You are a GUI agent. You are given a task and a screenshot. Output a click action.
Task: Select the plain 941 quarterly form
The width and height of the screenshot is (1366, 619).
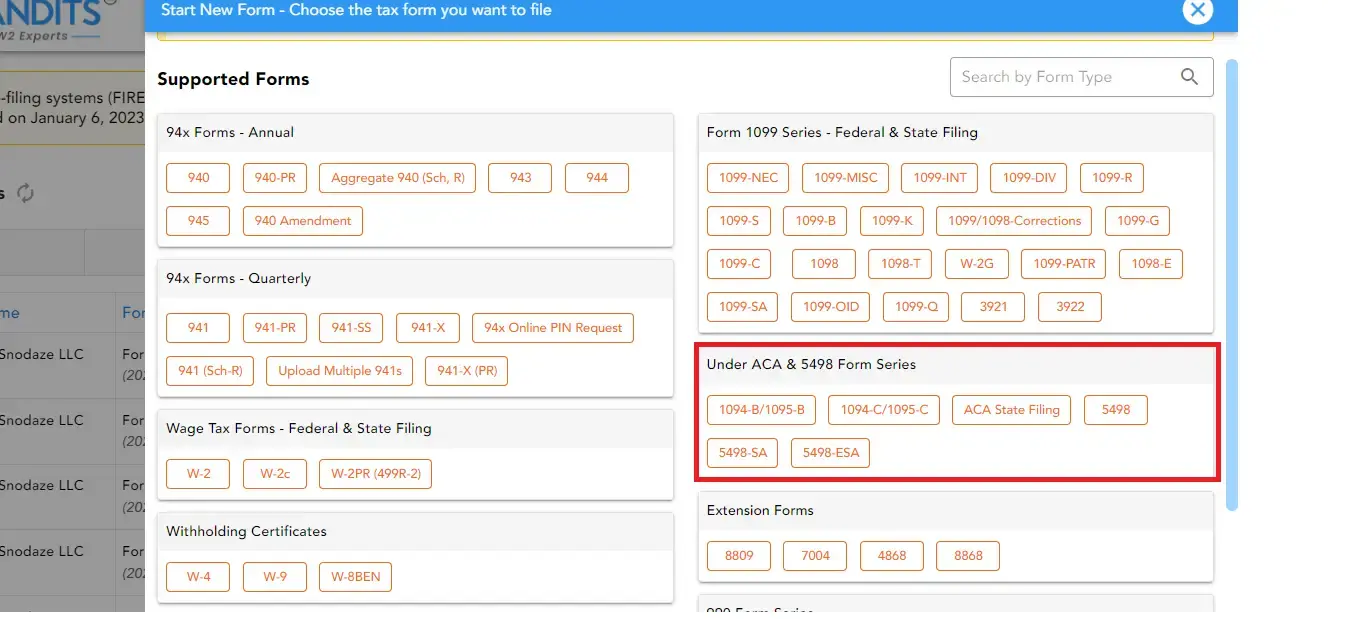[x=199, y=328]
